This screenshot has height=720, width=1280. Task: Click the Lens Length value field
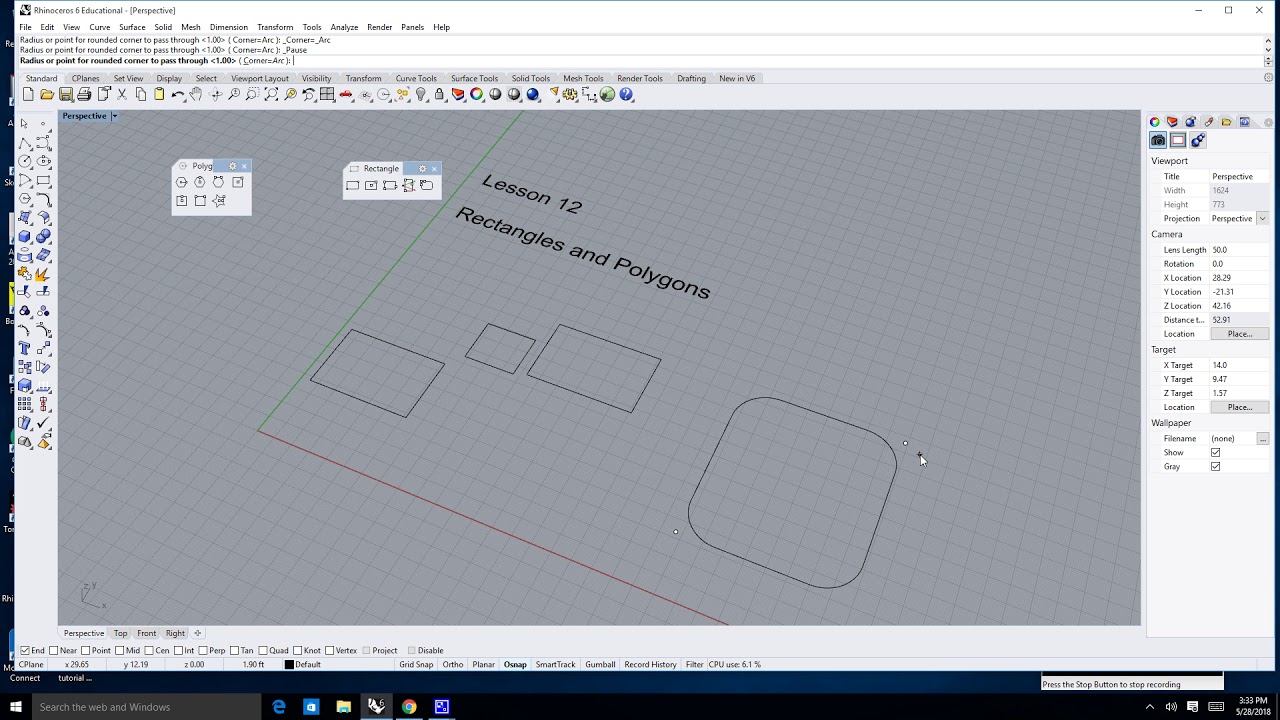(1239, 250)
